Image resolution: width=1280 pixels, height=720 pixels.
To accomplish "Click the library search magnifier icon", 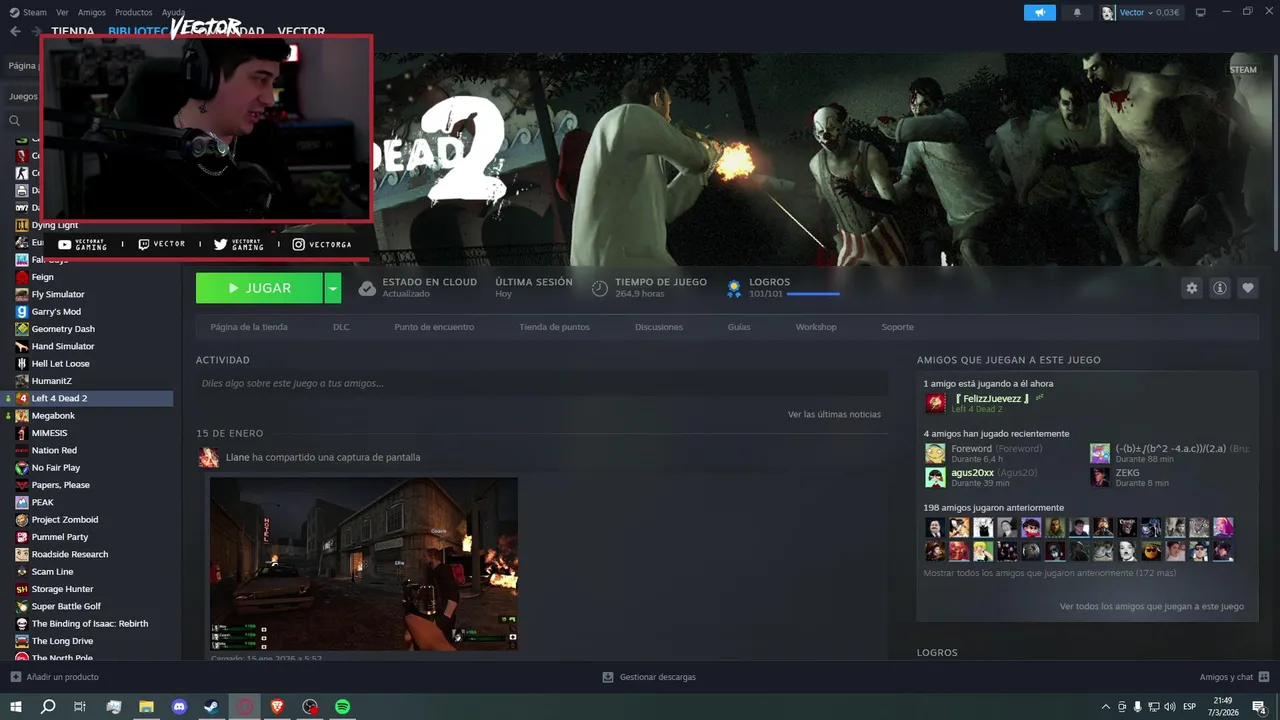I will (x=15, y=121).
